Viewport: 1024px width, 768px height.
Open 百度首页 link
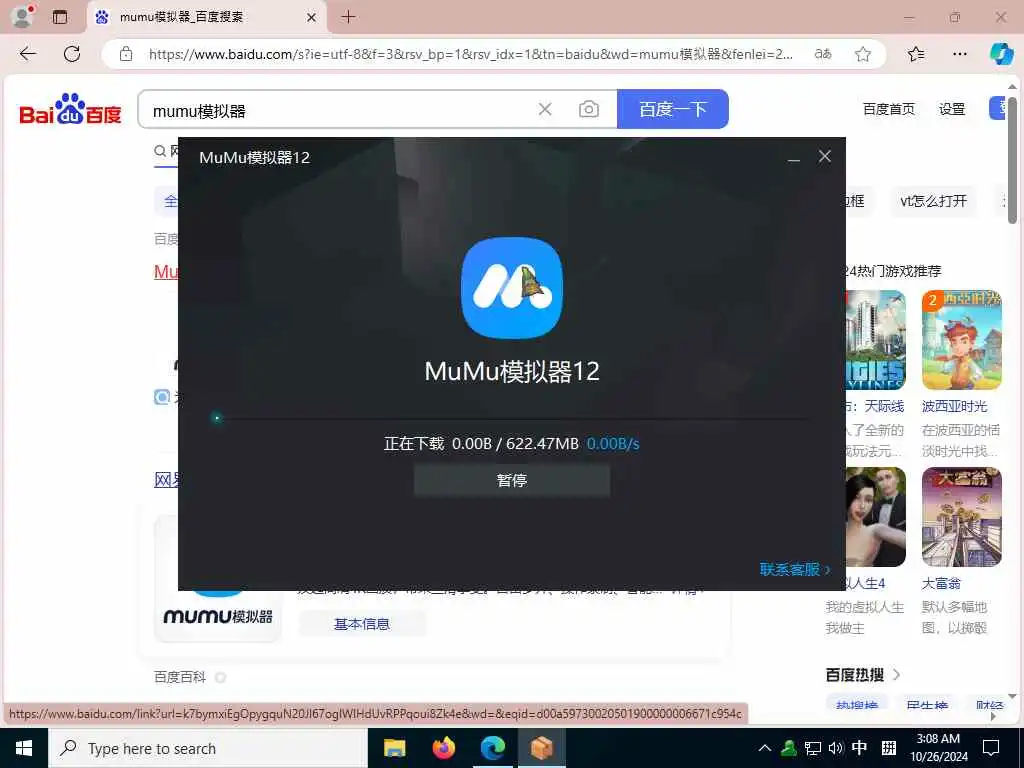coord(888,109)
